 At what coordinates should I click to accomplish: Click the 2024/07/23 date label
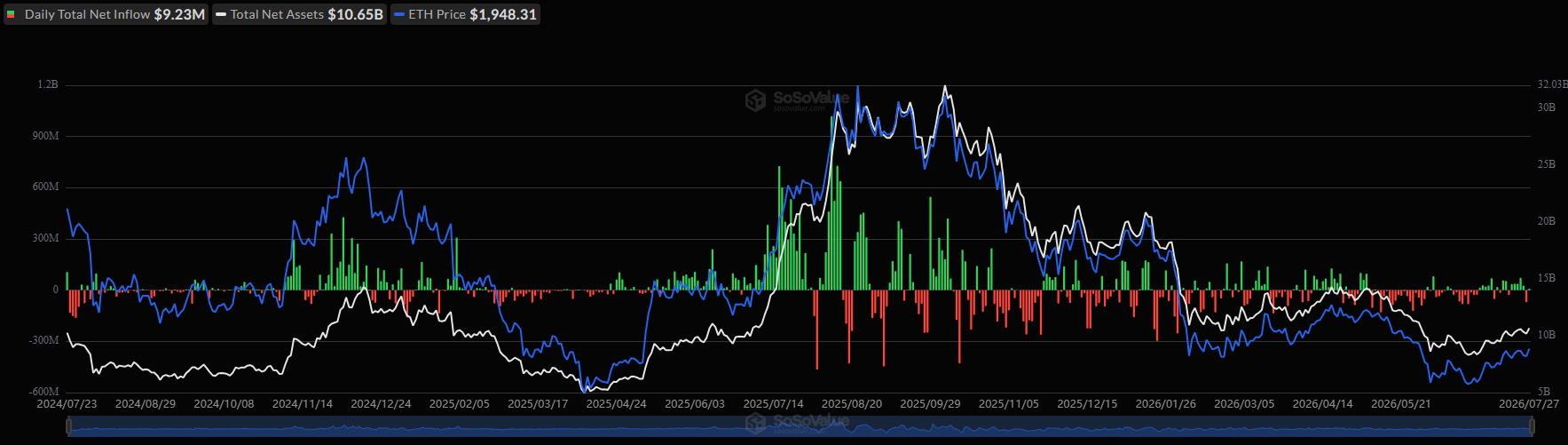67,403
